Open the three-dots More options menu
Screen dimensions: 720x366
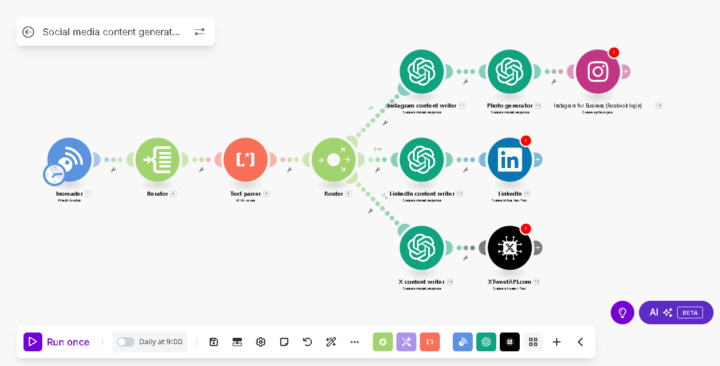[x=354, y=342]
